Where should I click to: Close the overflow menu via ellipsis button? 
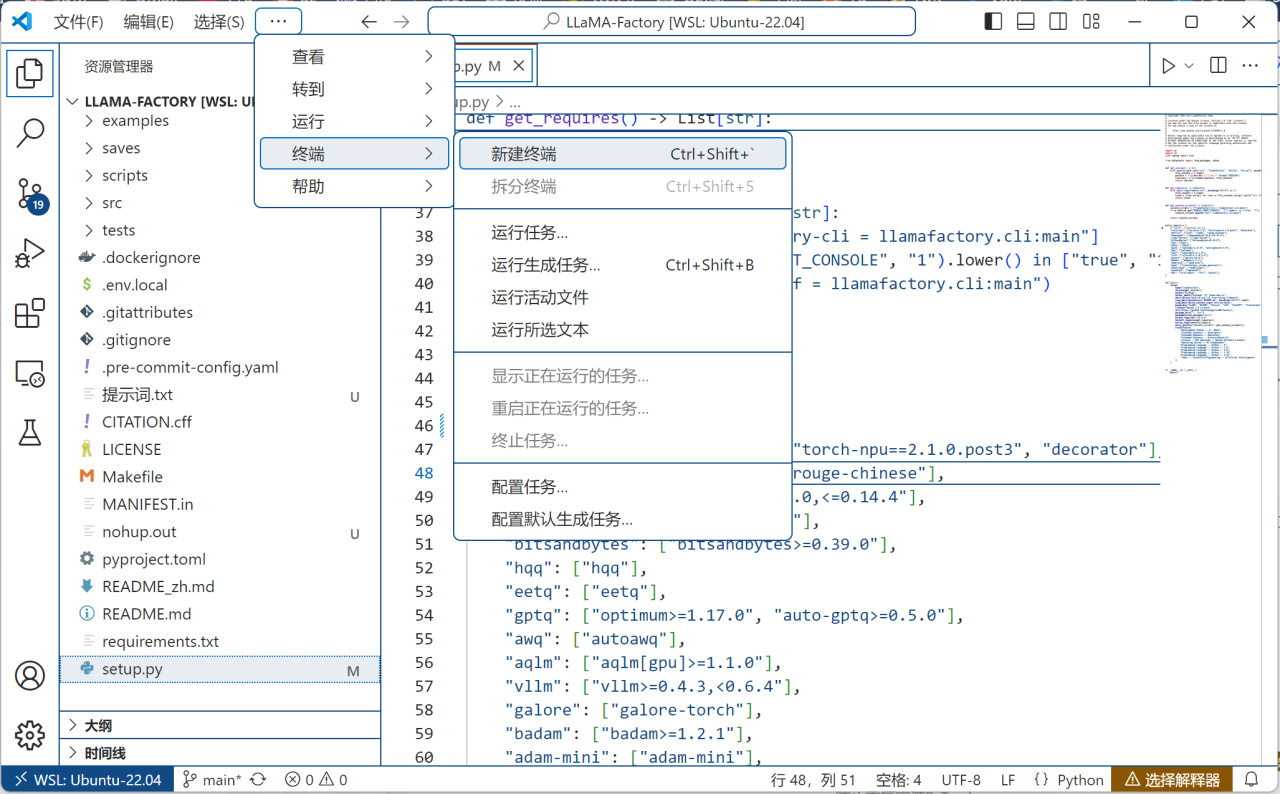tap(278, 22)
